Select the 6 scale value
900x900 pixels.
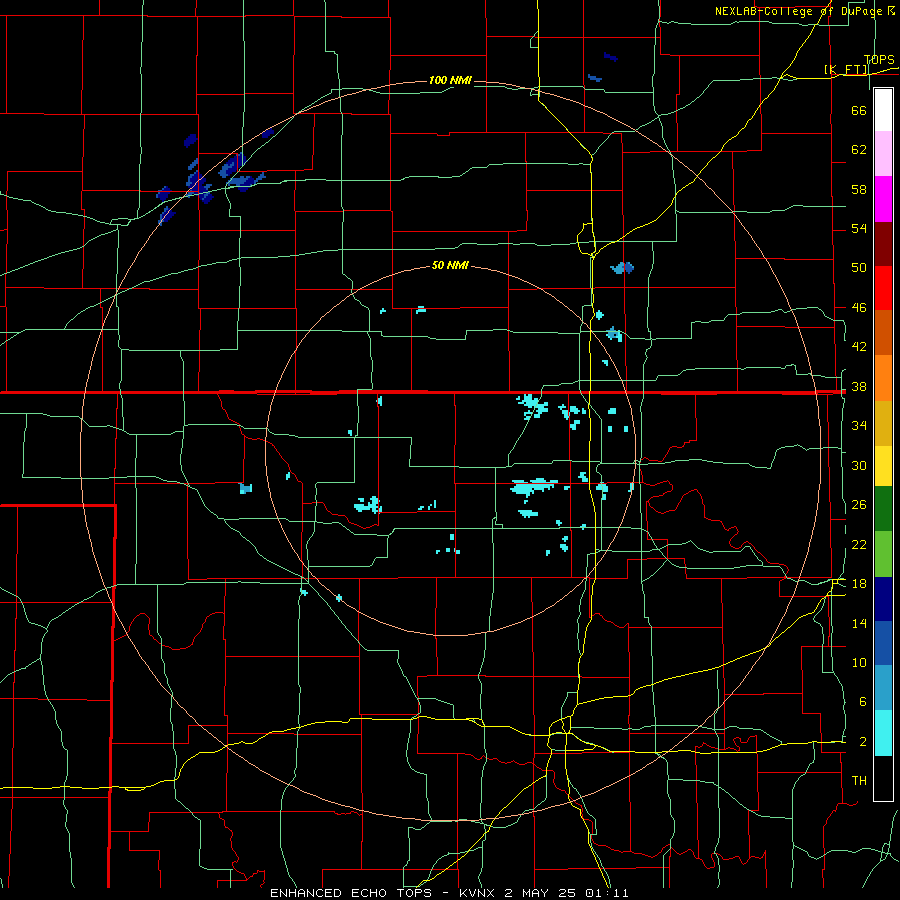click(x=862, y=702)
